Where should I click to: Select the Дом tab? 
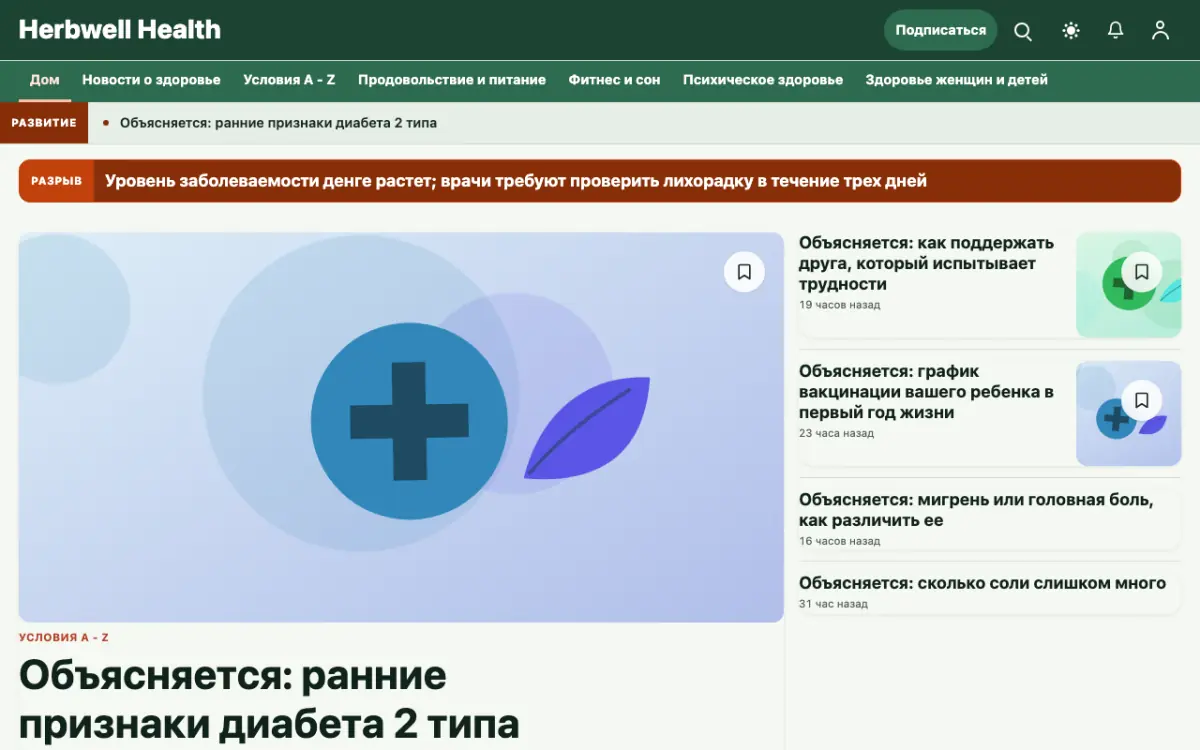[x=45, y=80]
